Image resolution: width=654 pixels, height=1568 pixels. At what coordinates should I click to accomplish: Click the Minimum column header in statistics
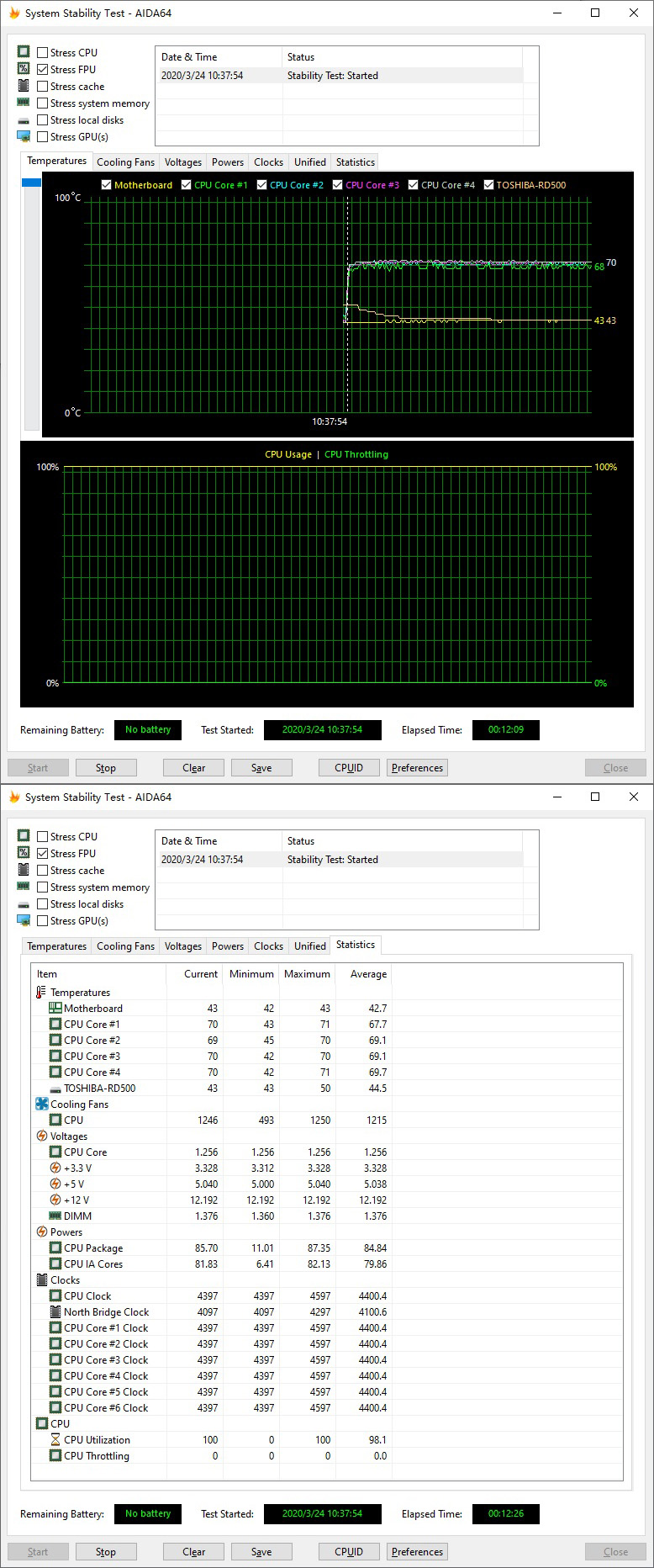251,974
